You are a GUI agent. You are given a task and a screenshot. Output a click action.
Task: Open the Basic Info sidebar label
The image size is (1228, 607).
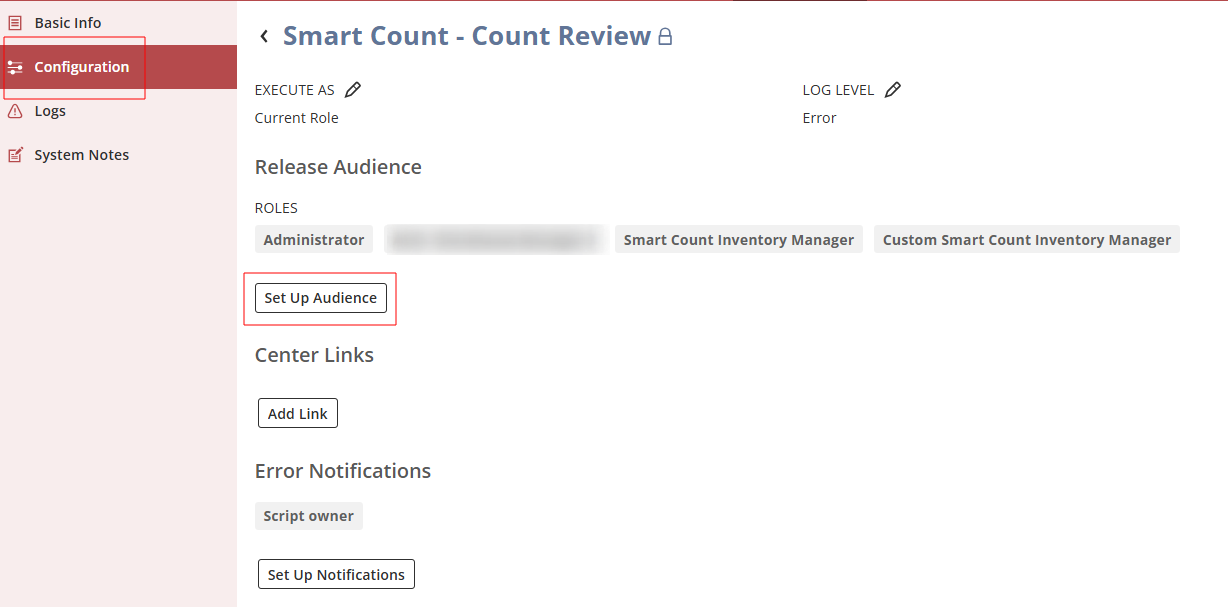tap(68, 23)
